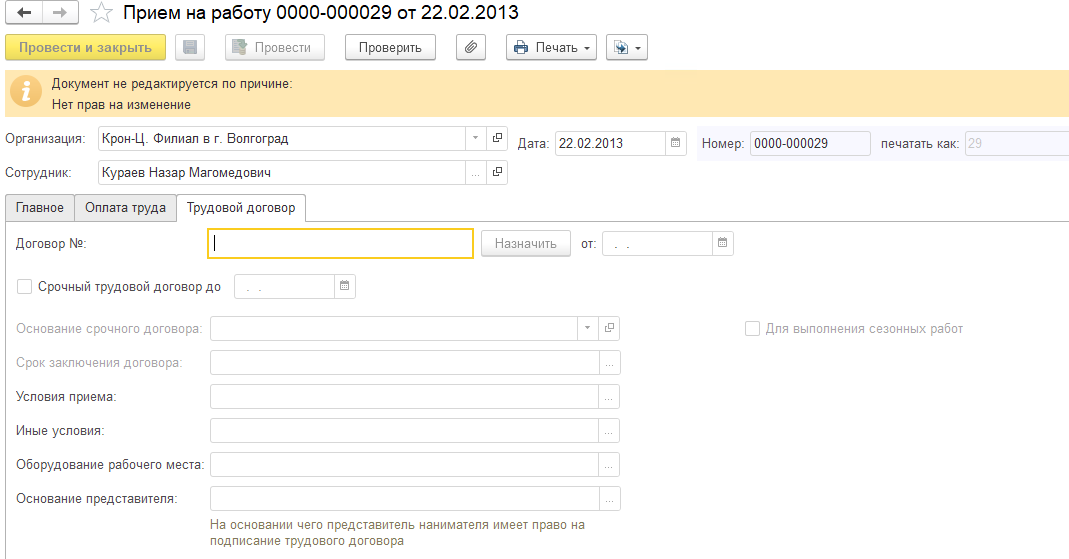This screenshot has width=1069, height=559.
Task: Click the Назначить contract number button
Action: (525, 243)
